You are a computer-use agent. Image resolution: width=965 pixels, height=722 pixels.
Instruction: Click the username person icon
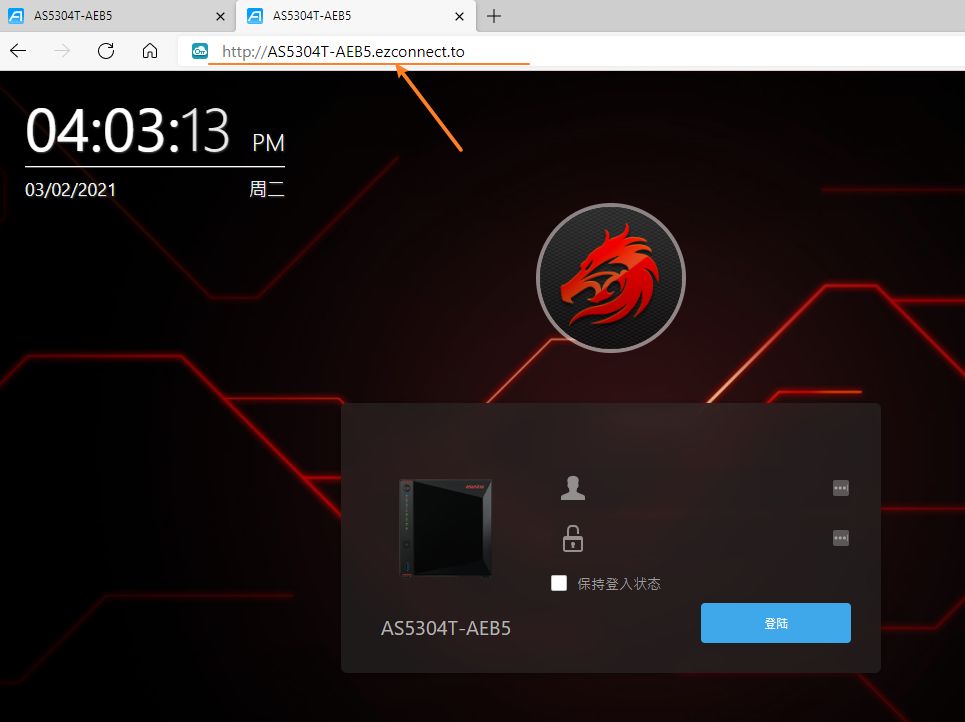click(572, 488)
